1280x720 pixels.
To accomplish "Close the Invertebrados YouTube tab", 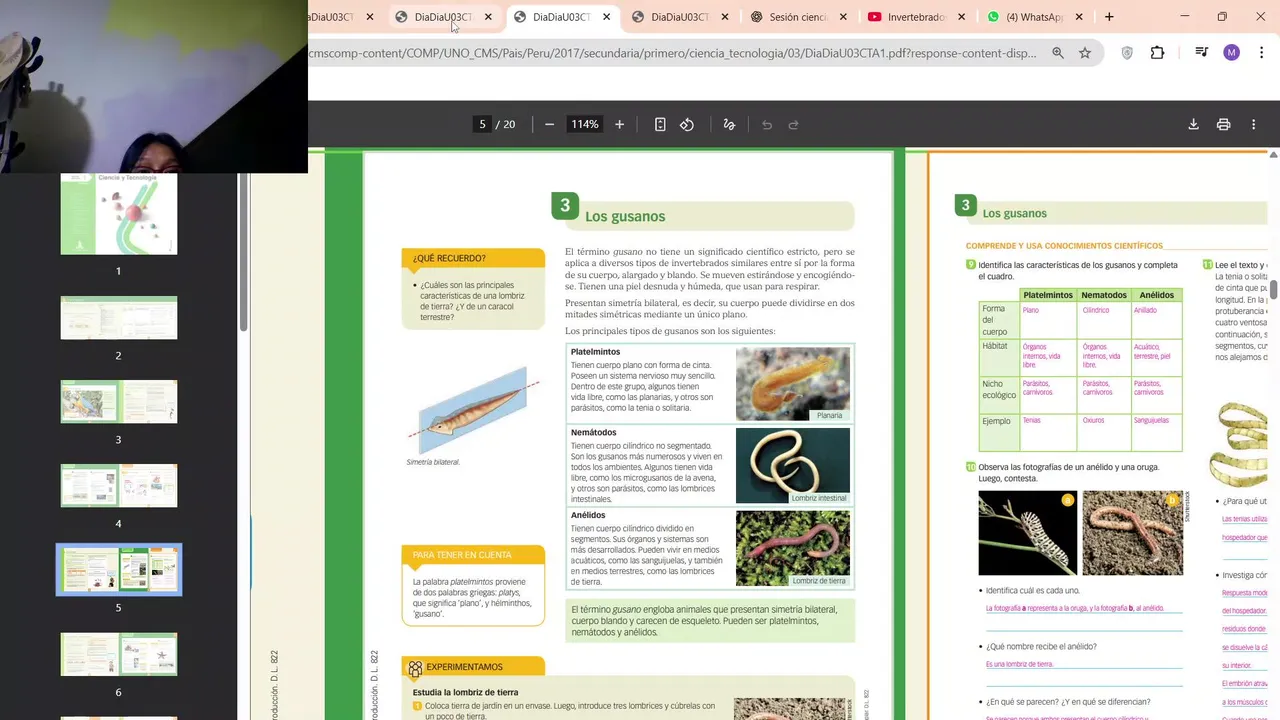I will [x=962, y=17].
